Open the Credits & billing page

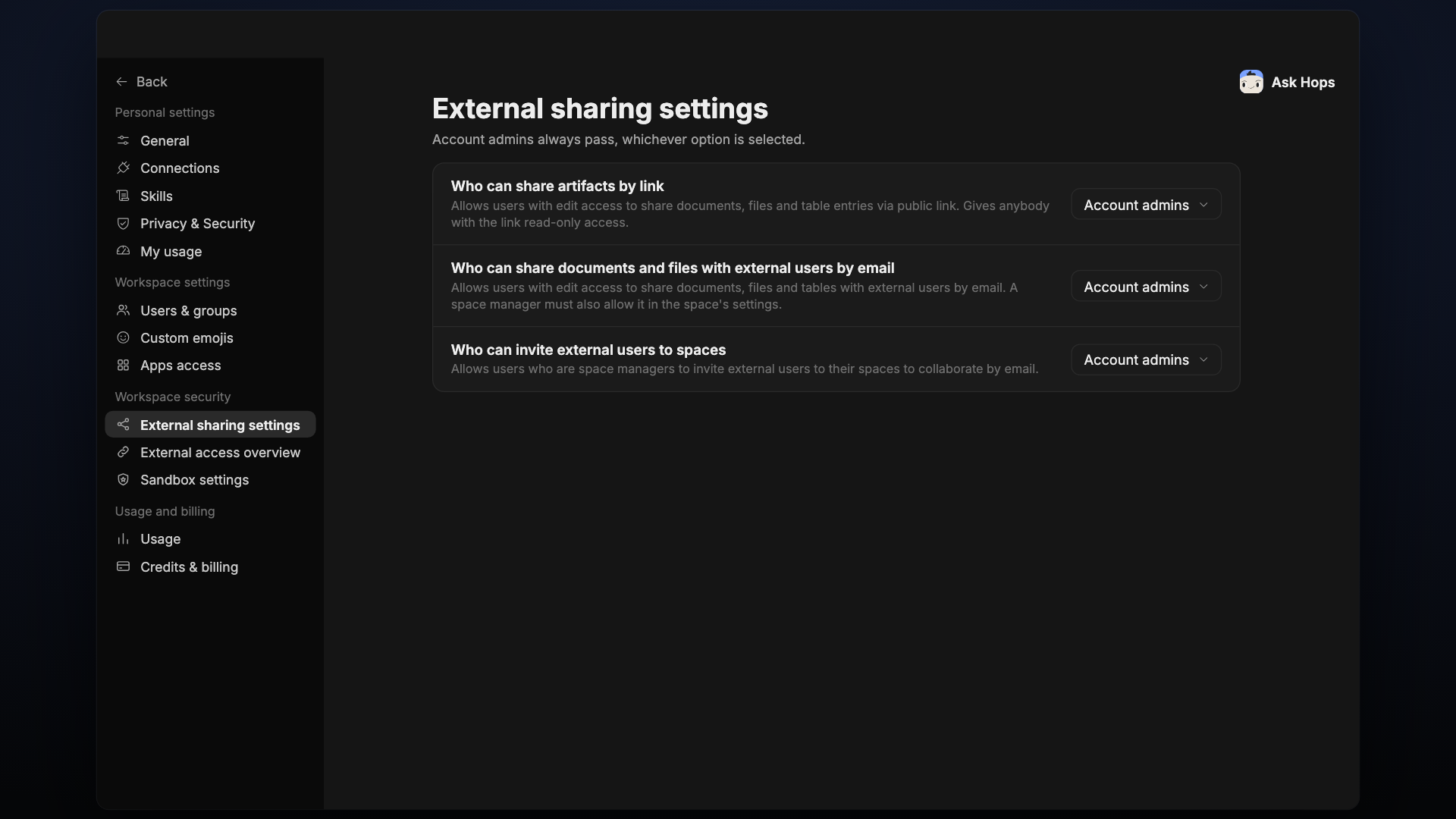(x=189, y=567)
